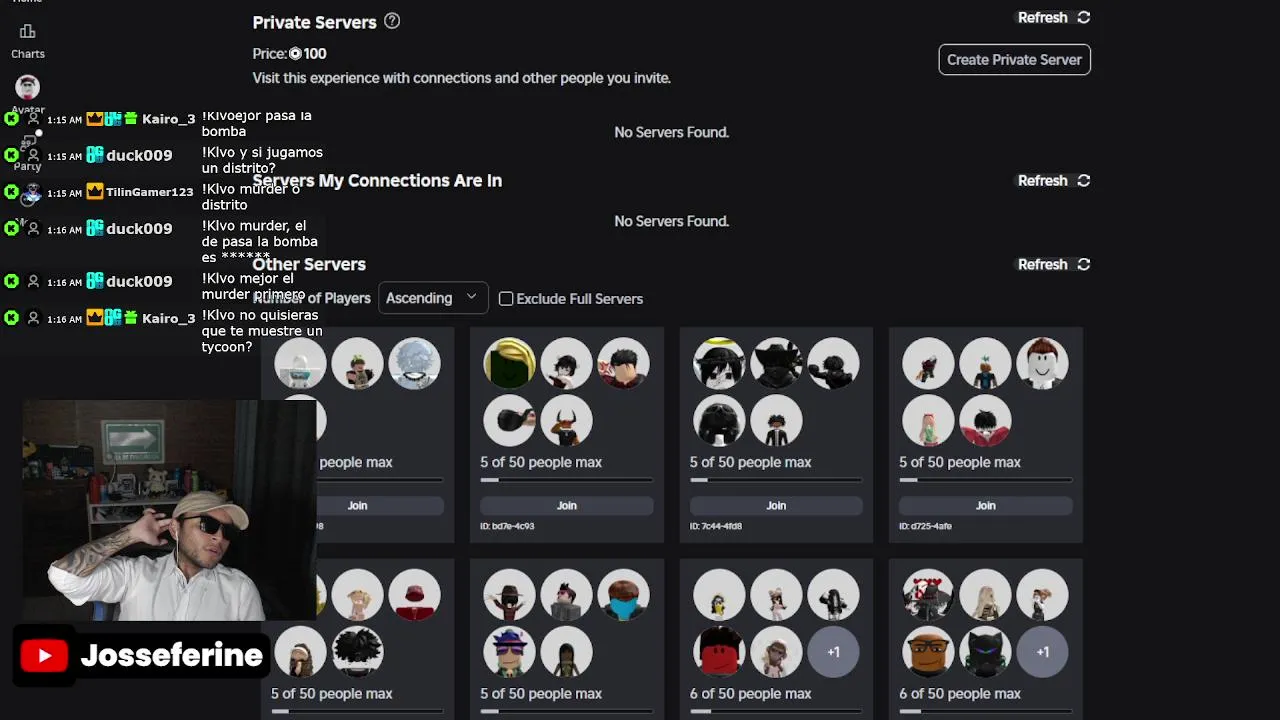Click the "6 of 50 people max" text in the fourth bottom-row server
The image size is (1280, 720).
click(x=960, y=694)
